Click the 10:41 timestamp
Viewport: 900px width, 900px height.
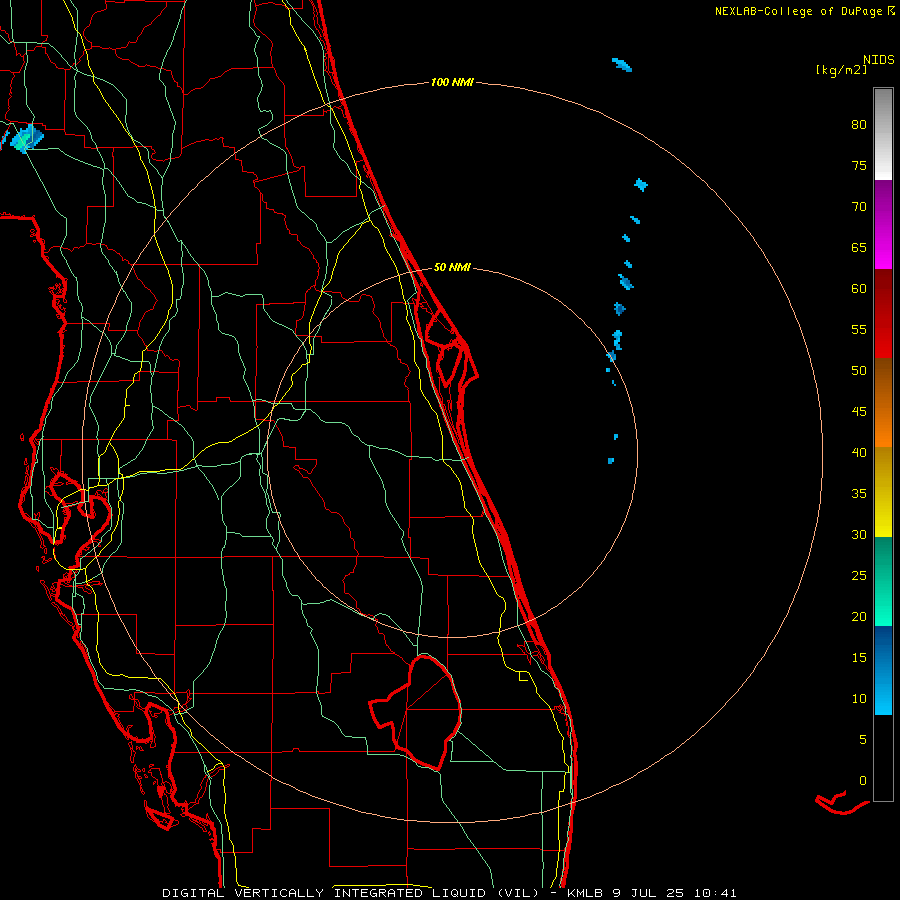tap(715, 893)
